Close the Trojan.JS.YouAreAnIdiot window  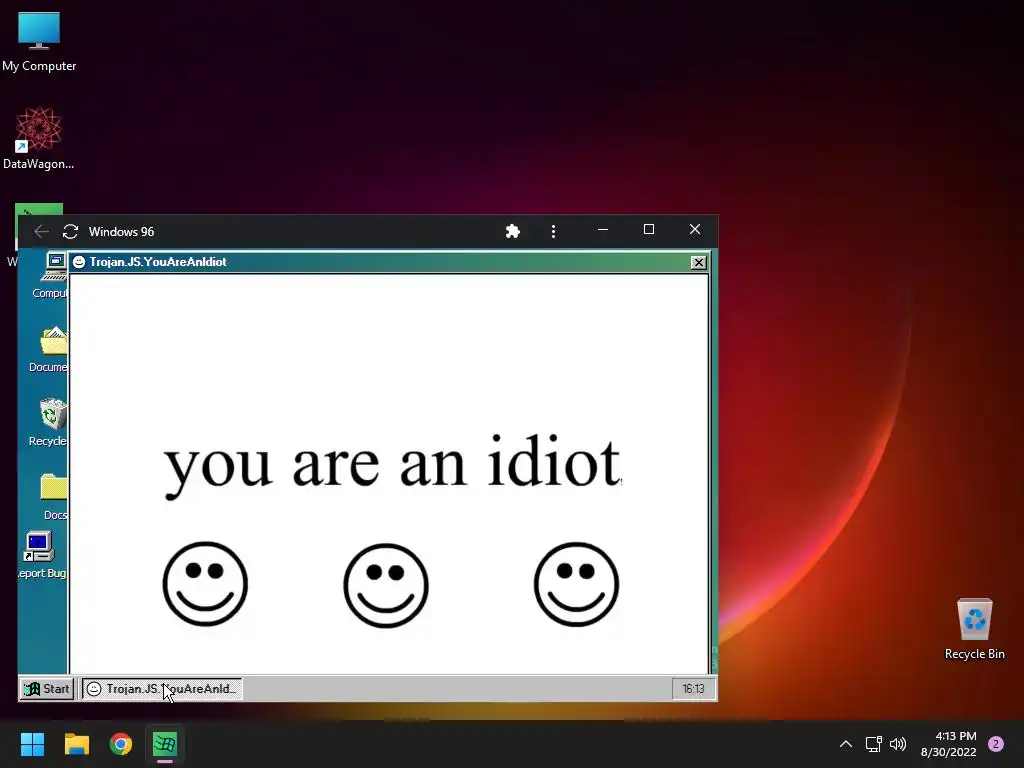click(698, 263)
